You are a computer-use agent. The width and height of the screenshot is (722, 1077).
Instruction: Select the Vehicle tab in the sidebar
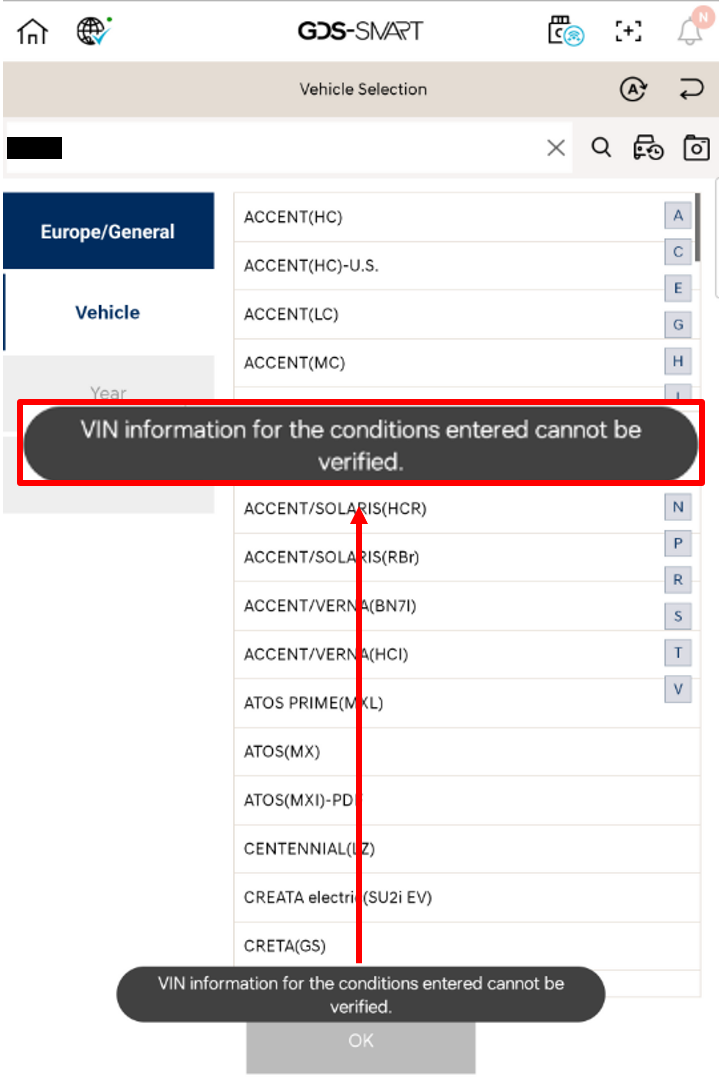coord(109,312)
